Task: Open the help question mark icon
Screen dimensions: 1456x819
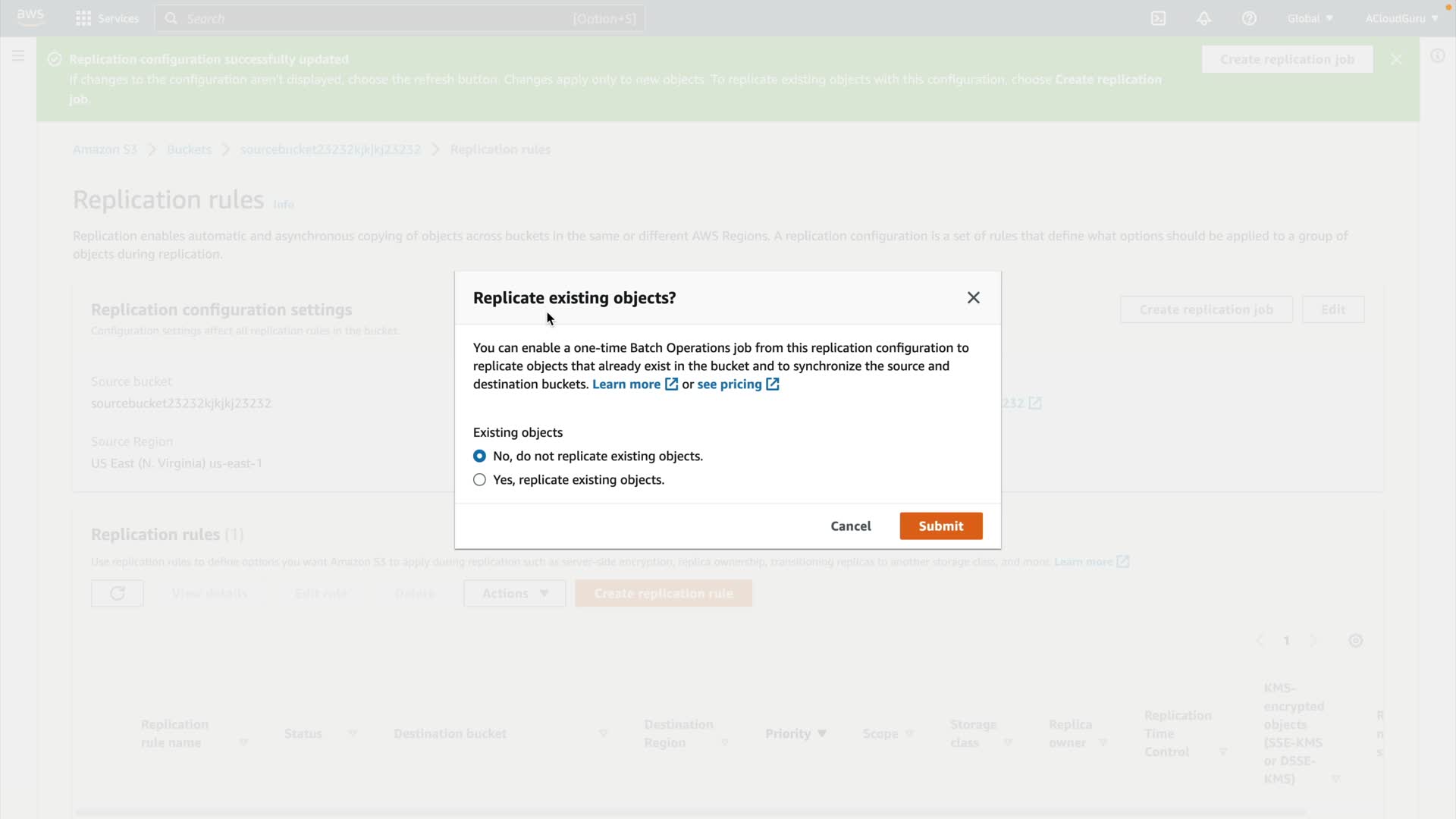Action: point(1249,18)
